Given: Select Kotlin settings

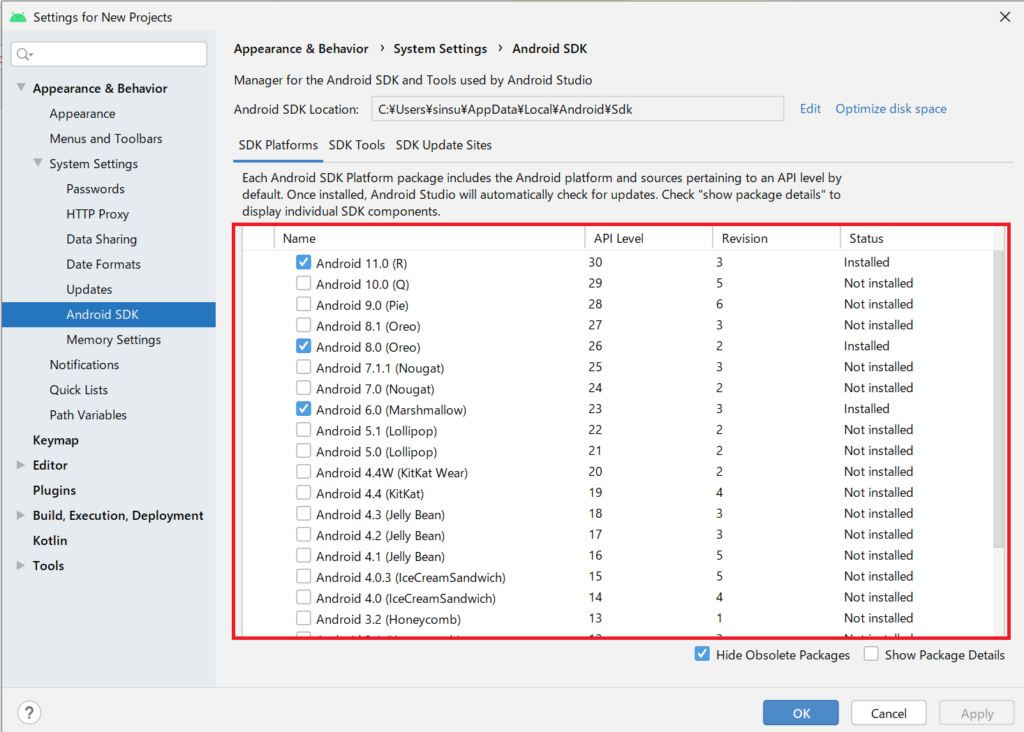Looking at the screenshot, I should click(x=50, y=541).
